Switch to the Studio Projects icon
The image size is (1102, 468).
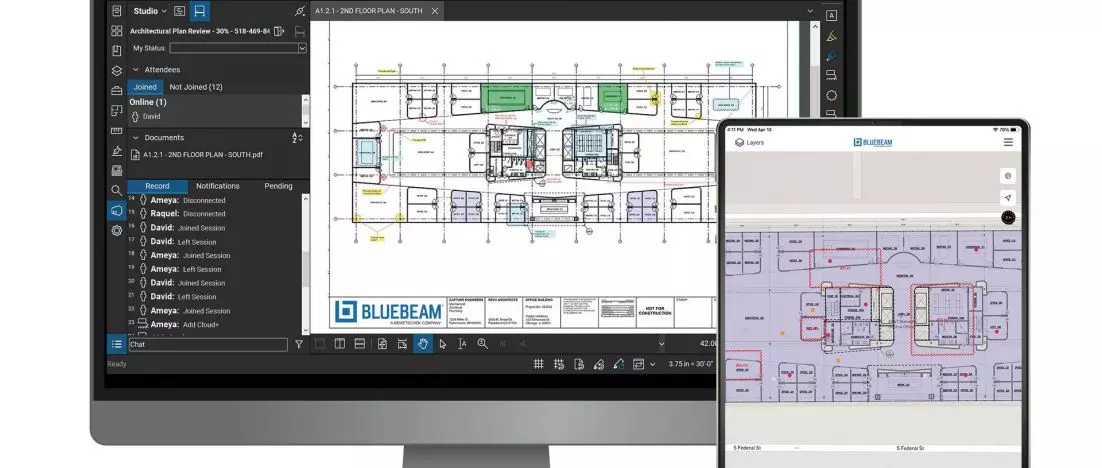tap(179, 11)
